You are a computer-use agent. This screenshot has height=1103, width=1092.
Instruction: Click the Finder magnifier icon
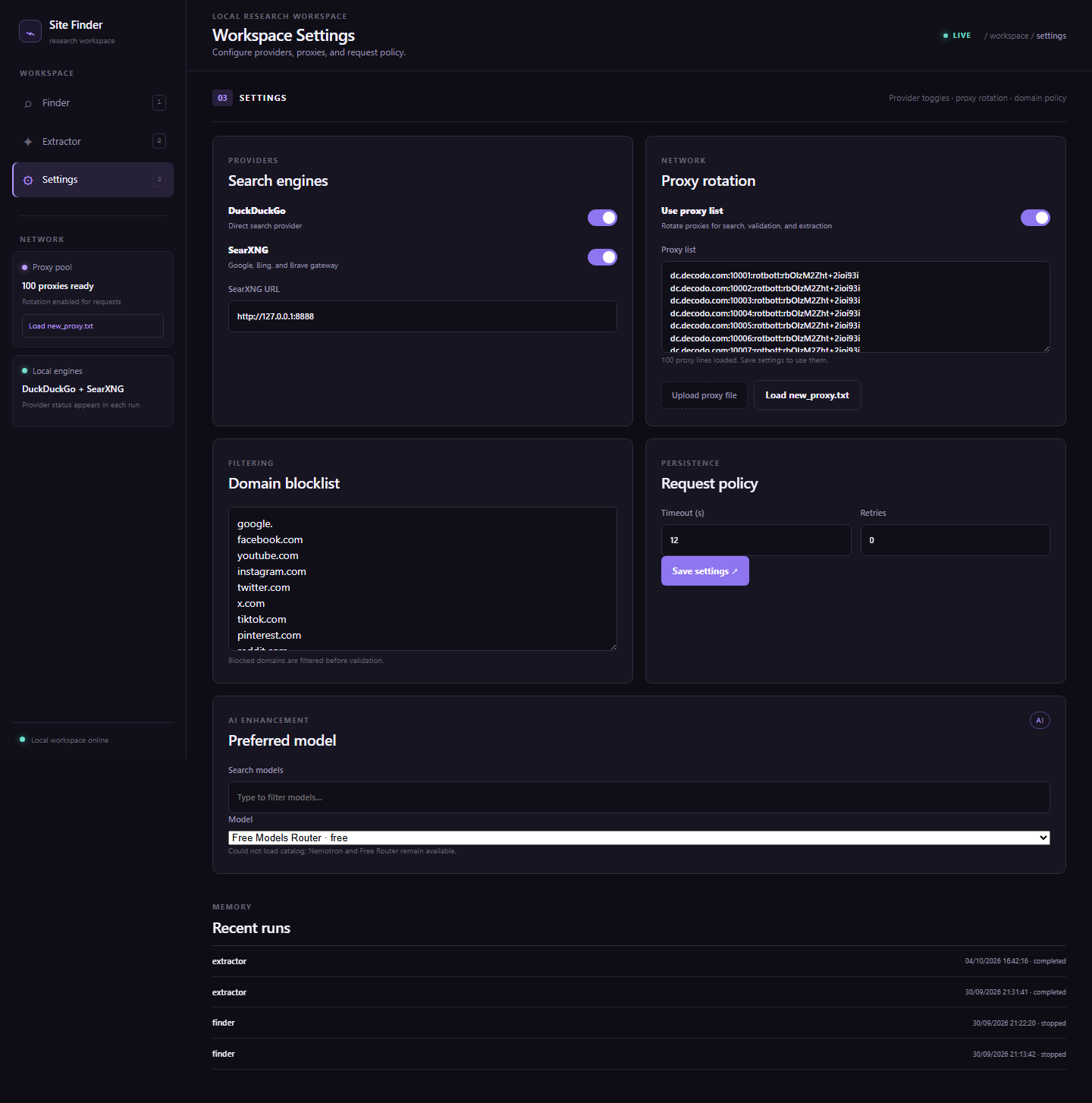pyautogui.click(x=28, y=103)
